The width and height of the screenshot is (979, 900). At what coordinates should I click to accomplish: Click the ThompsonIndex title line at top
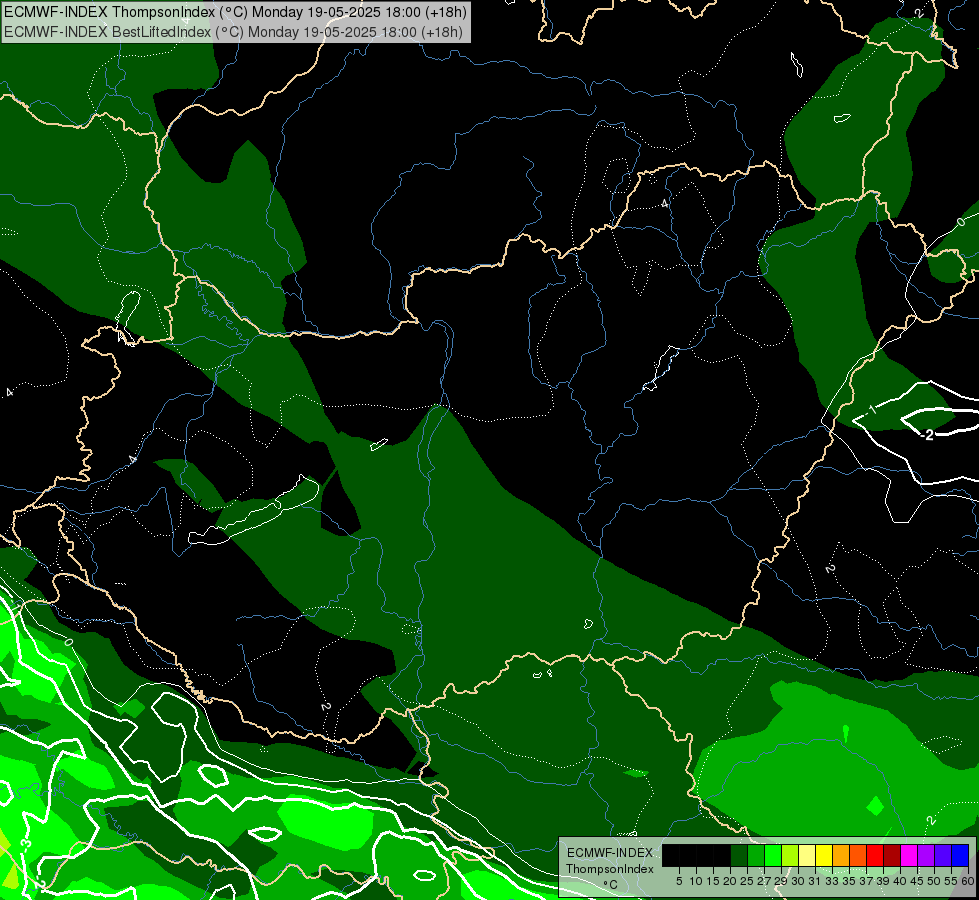click(235, 12)
